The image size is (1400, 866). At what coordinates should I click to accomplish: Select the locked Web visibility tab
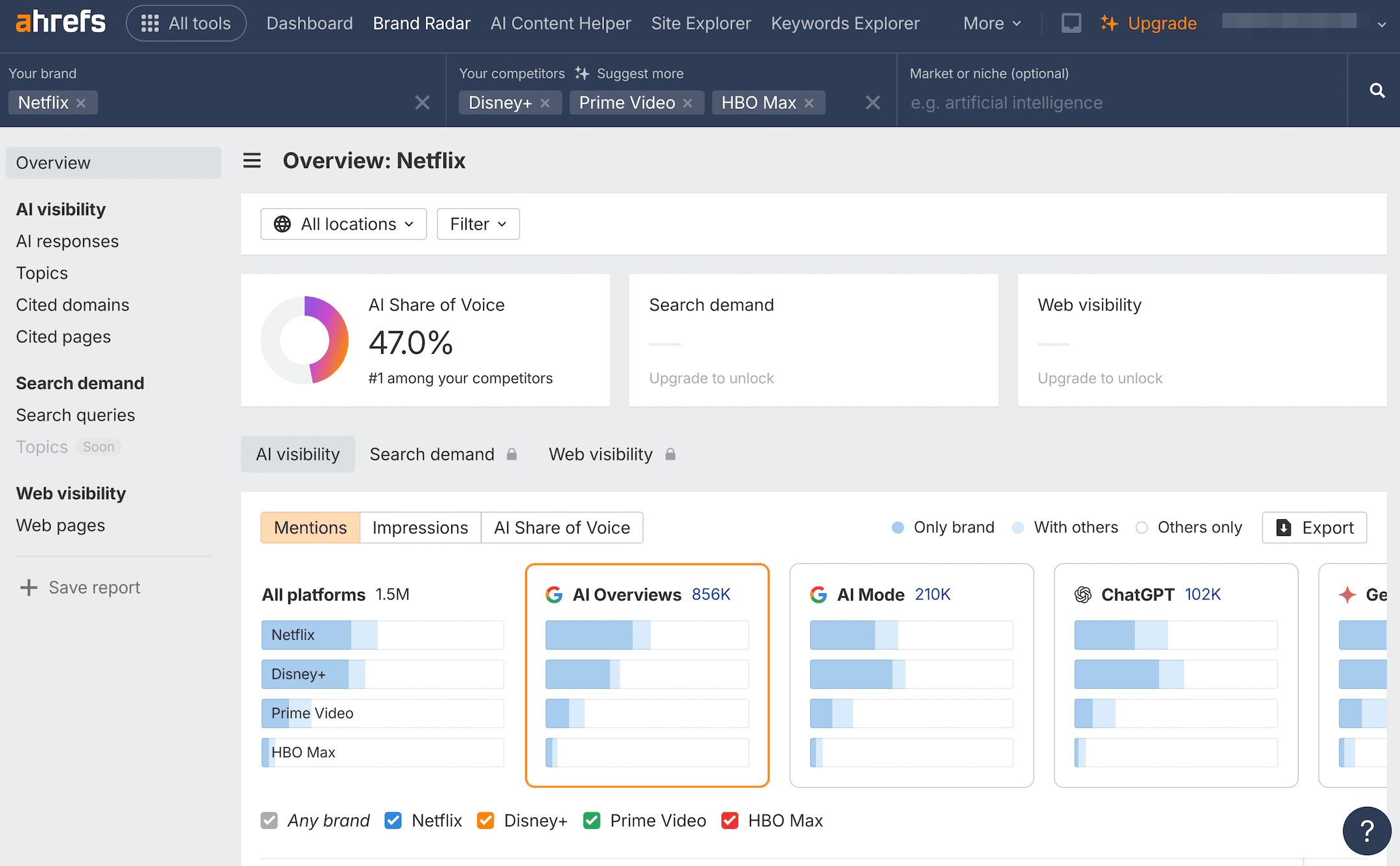[612, 454]
